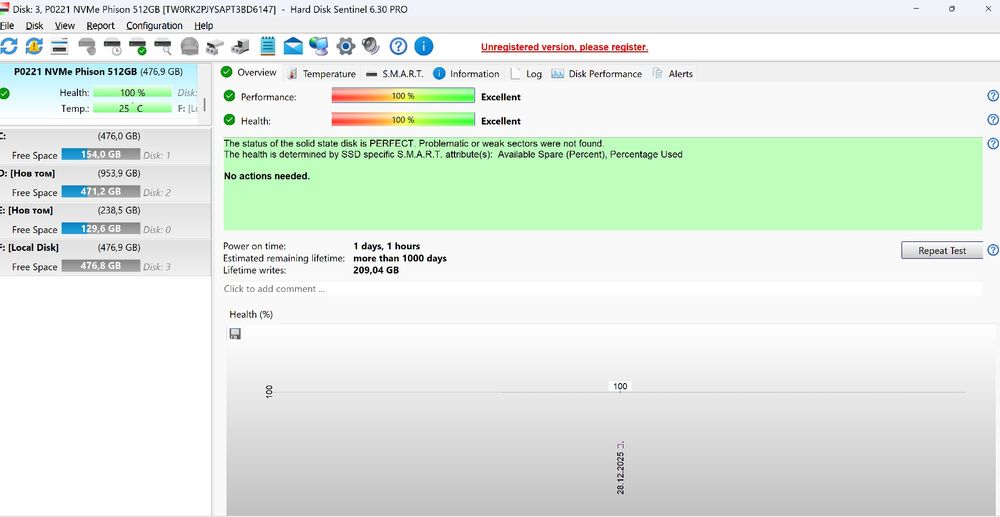
Task: Click the Repeat Test button
Action: pyautogui.click(x=942, y=251)
